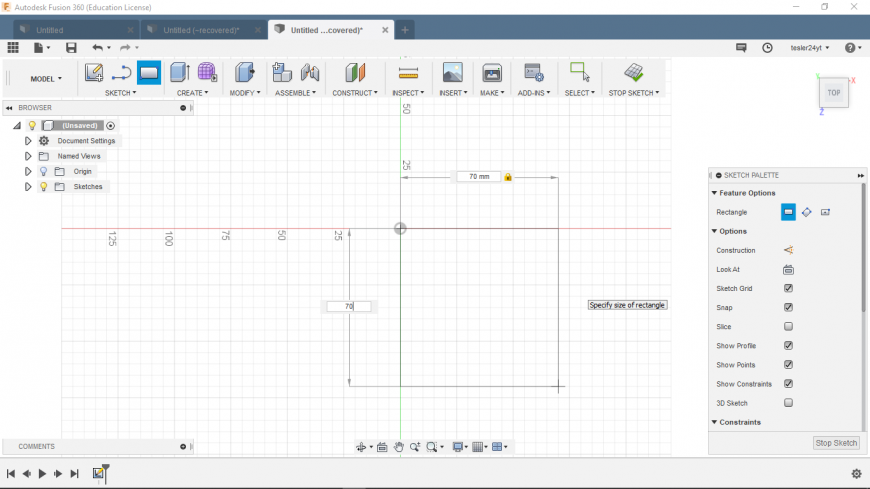The height and width of the screenshot is (489, 870).
Task: Disable the Sketch Grid checkbox
Action: [x=788, y=289]
